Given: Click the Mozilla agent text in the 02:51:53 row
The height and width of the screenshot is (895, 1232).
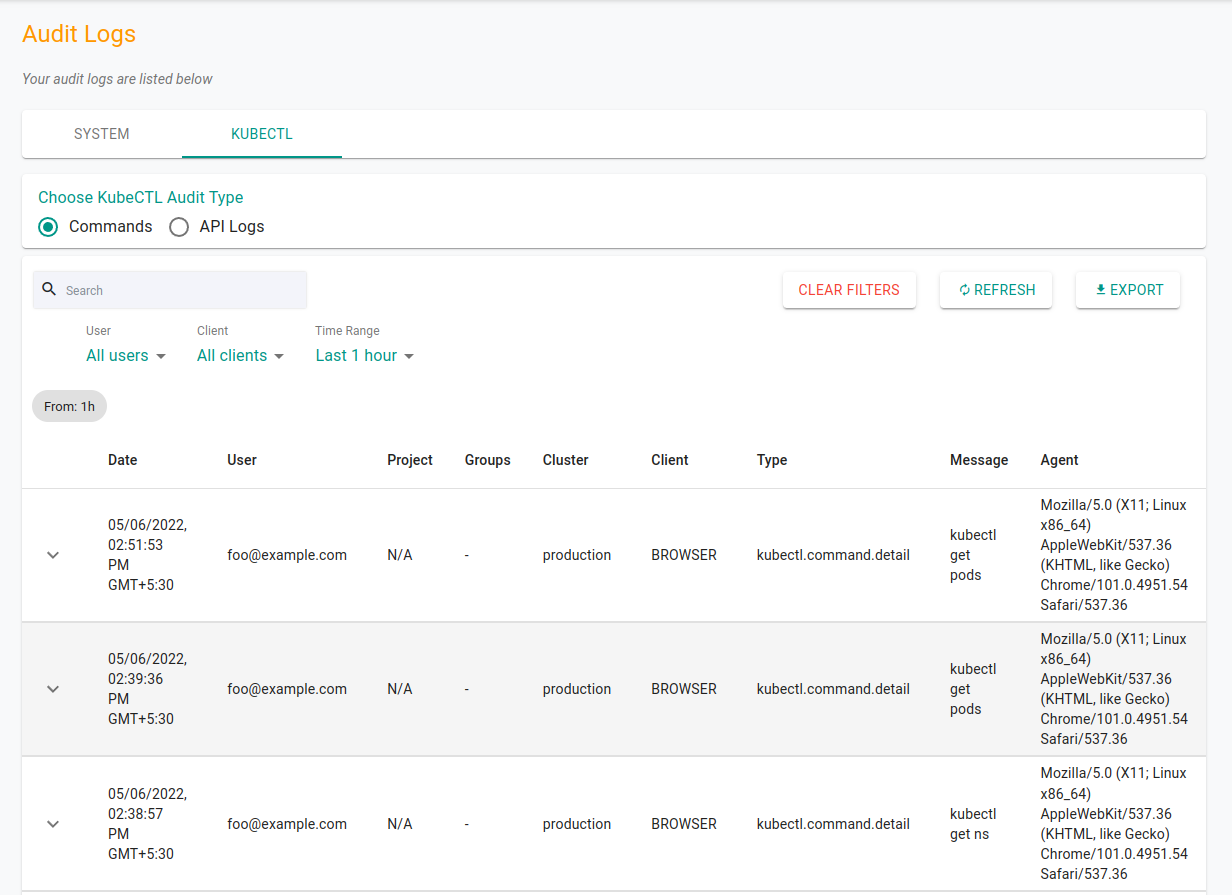Looking at the screenshot, I should click(x=1114, y=555).
